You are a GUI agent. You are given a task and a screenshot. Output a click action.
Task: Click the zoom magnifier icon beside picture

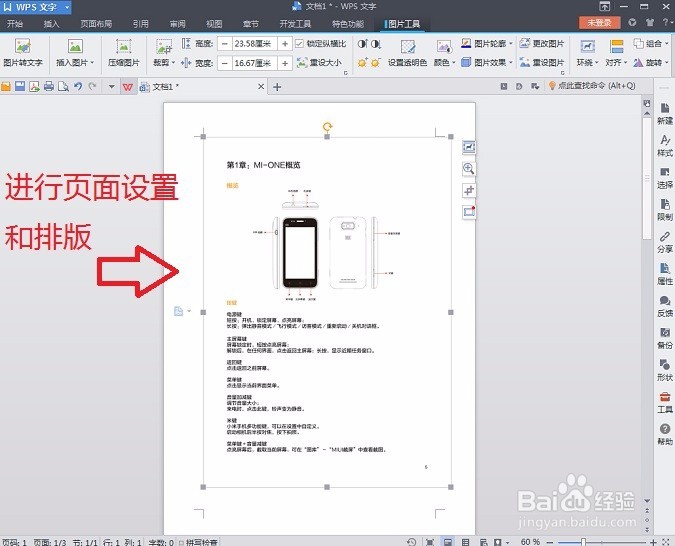(468, 168)
